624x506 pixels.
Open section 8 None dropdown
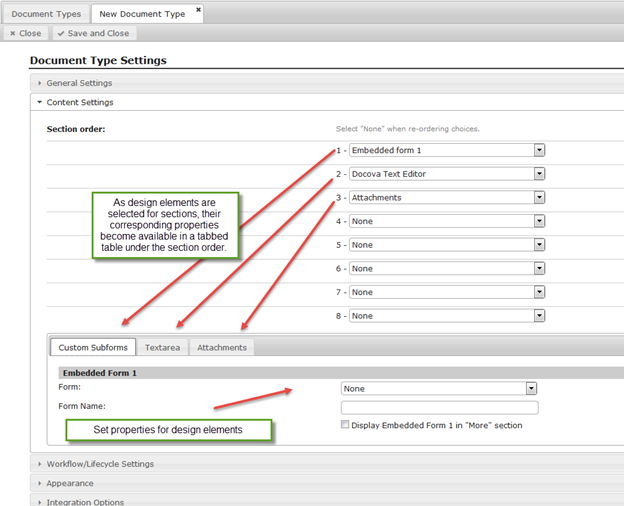[x=447, y=316]
